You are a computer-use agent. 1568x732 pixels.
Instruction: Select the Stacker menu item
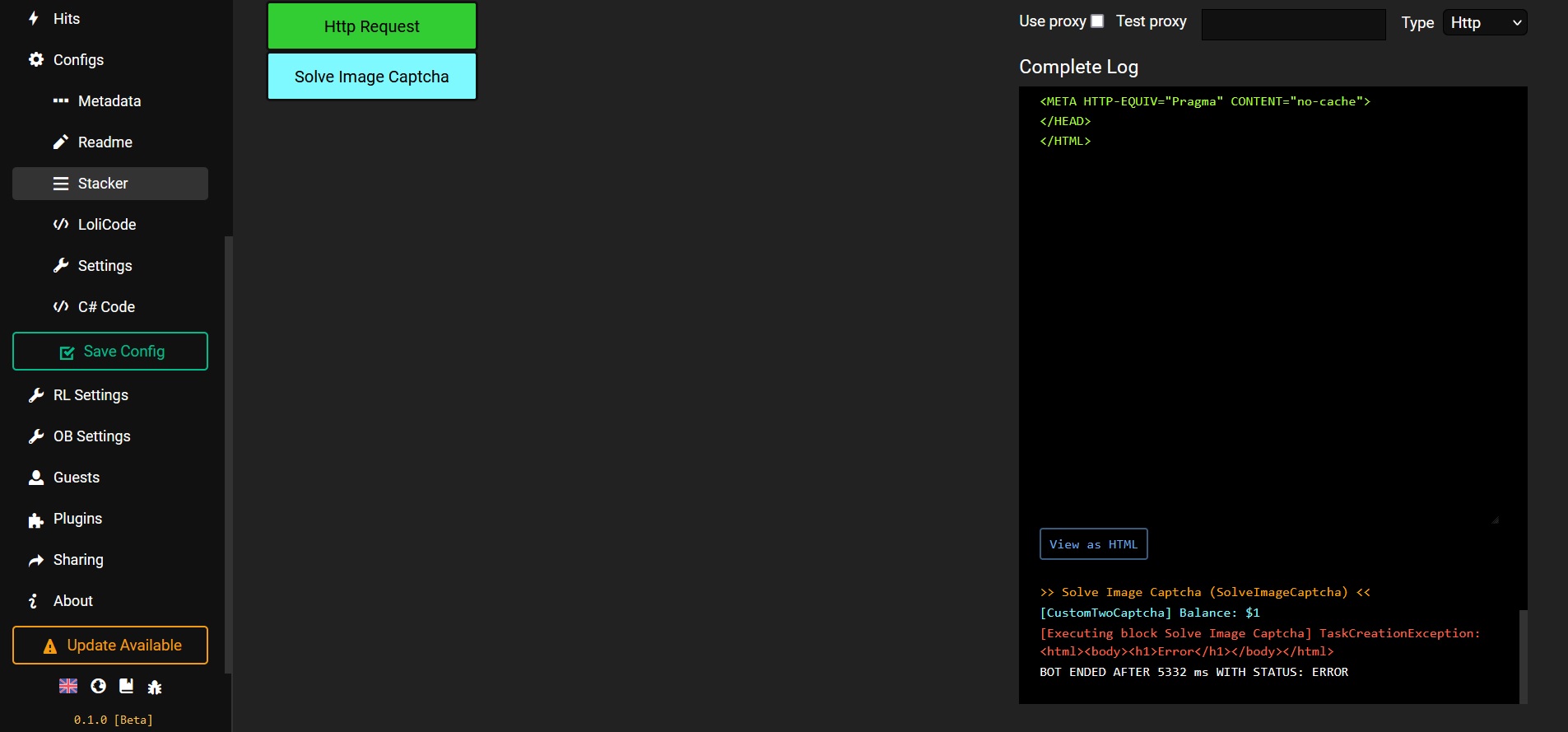103,184
